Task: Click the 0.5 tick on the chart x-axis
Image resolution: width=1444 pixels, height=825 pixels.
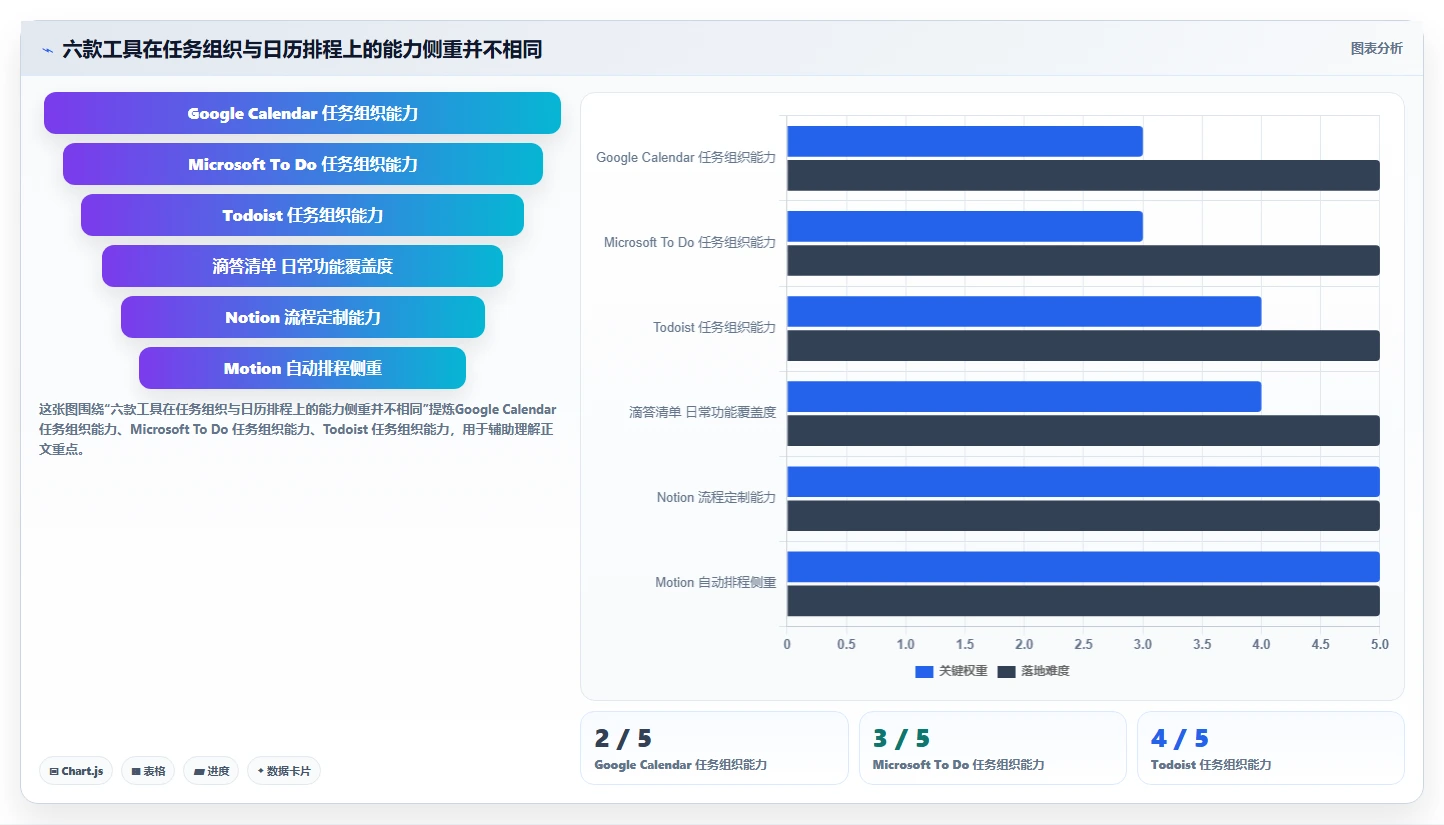Action: pos(846,645)
